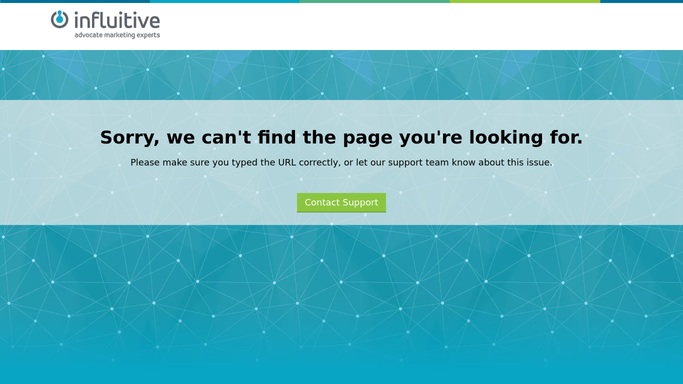Click the 'Please make sure you typed' sentence
The width and height of the screenshot is (683, 384).
342,162
